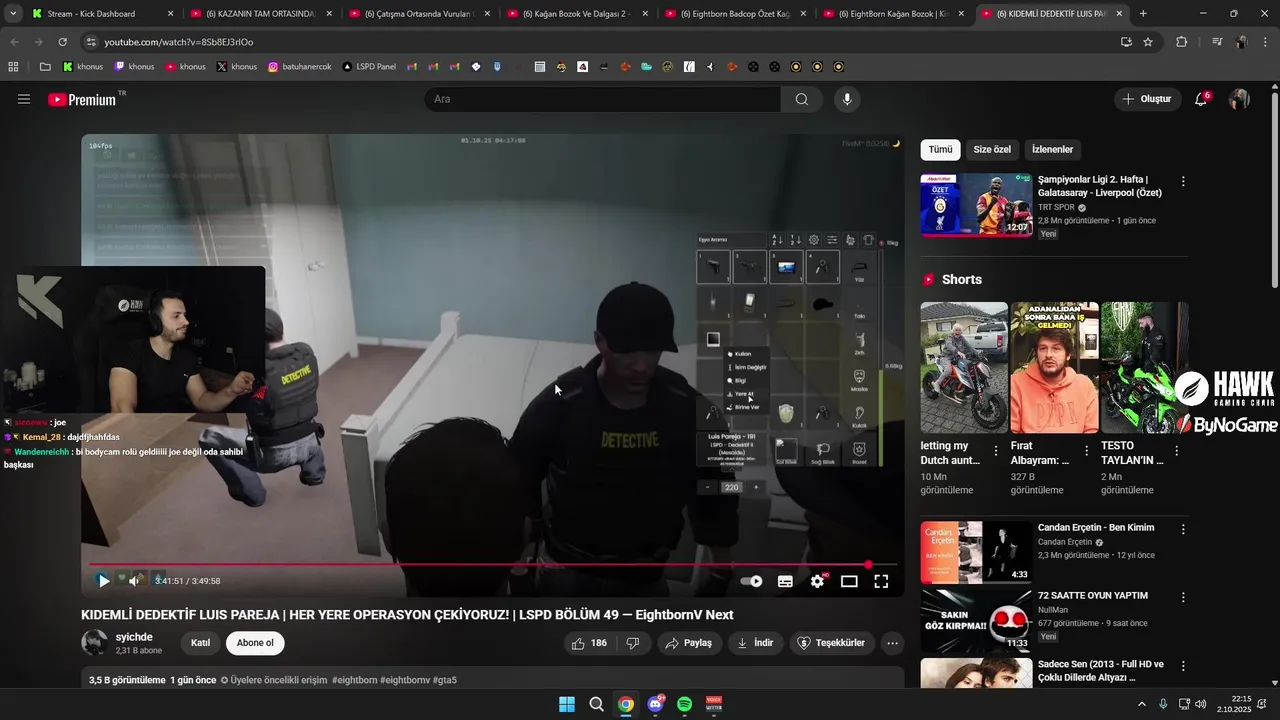Focus the Ara search field
Viewport: 1280px width, 720px height.
tap(602, 99)
